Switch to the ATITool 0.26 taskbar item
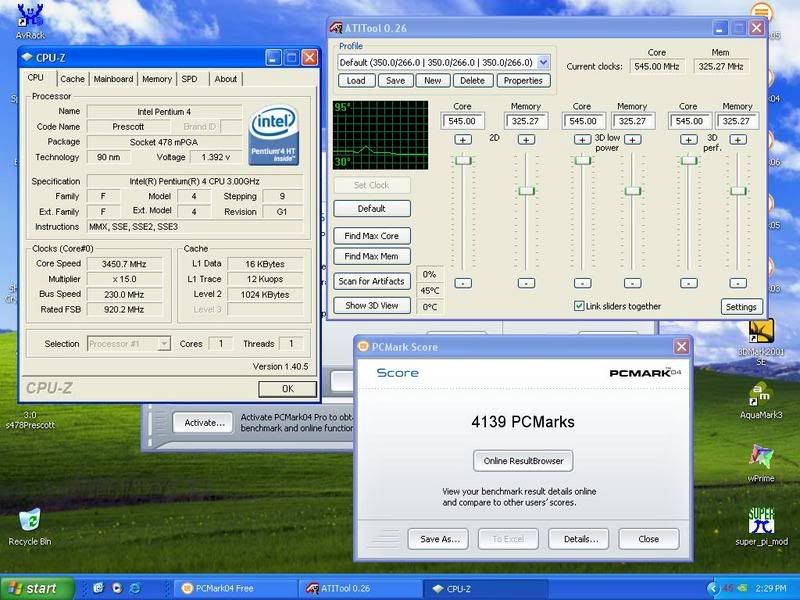Viewport: 800px width, 600px height. (360, 589)
